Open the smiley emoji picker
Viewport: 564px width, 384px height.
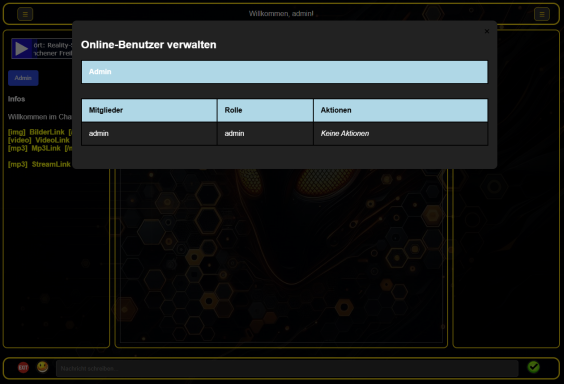42,367
